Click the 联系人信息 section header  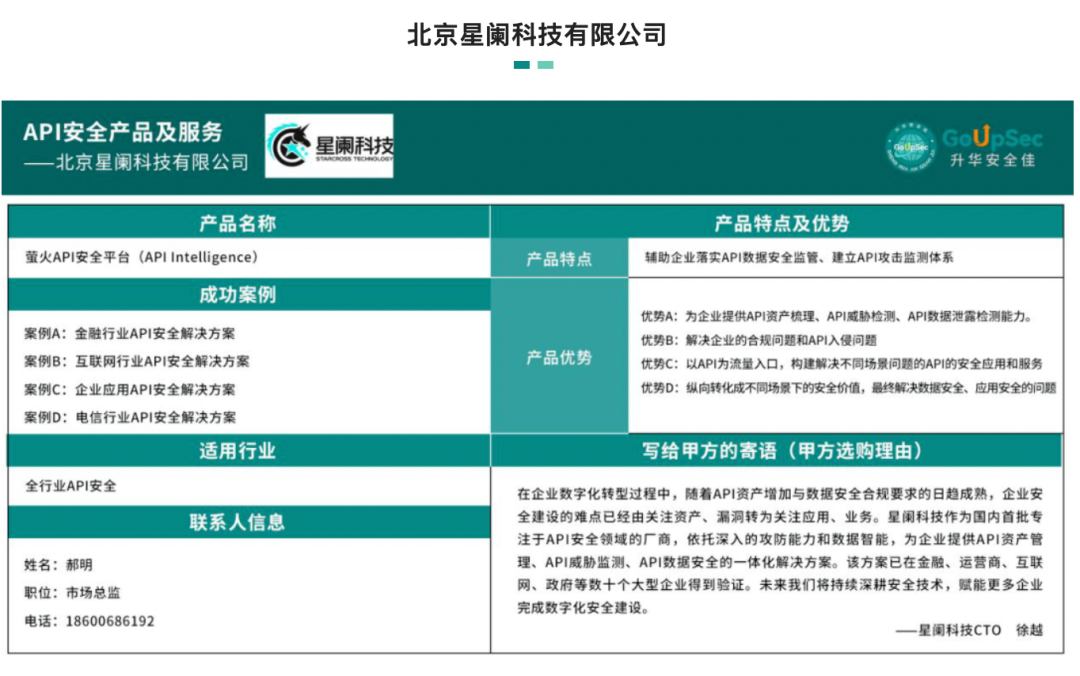click(249, 522)
